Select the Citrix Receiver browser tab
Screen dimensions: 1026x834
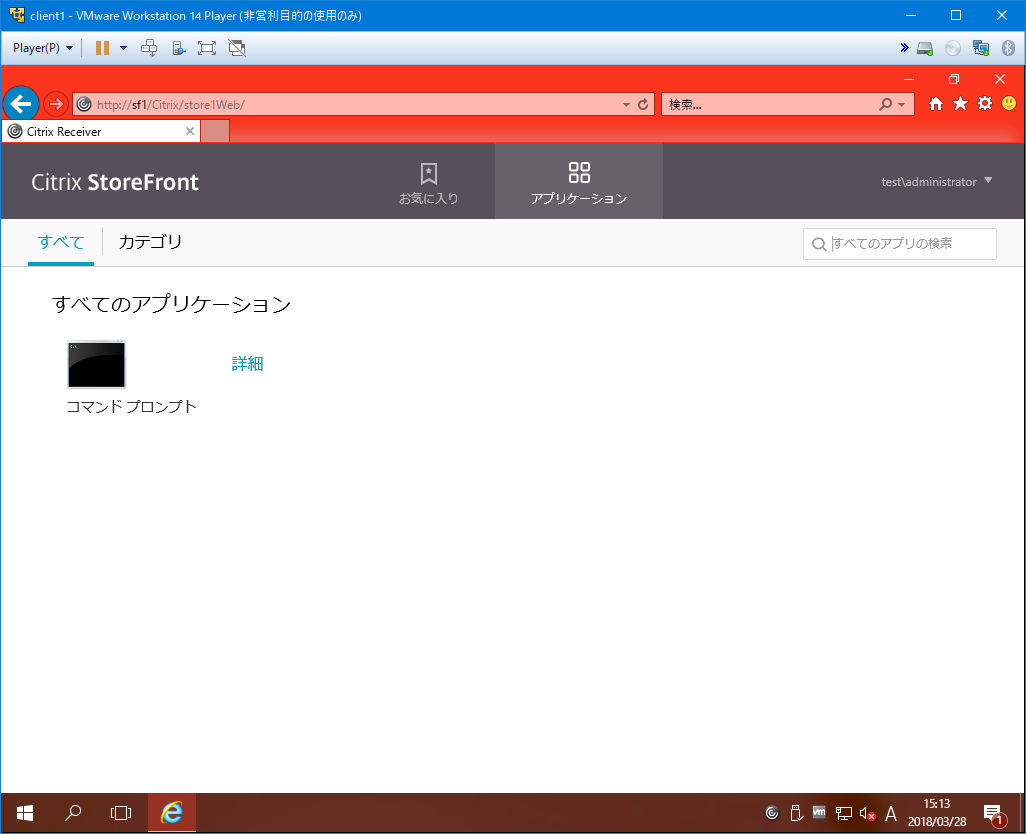[101, 131]
